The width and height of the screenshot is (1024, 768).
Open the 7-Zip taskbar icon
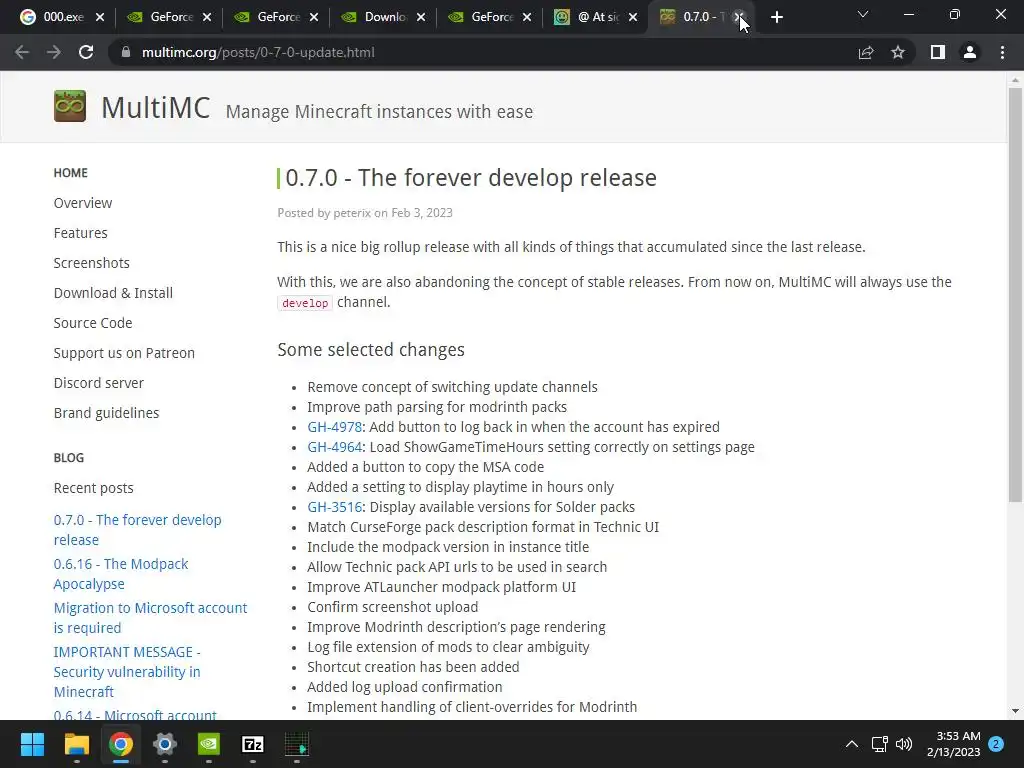(253, 744)
